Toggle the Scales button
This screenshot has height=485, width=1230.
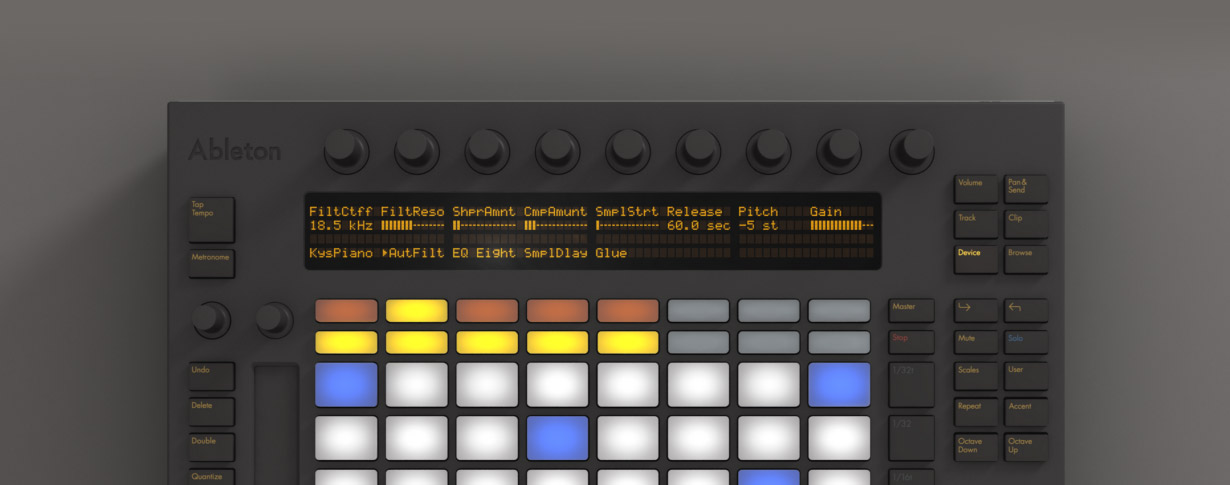[x=976, y=376]
